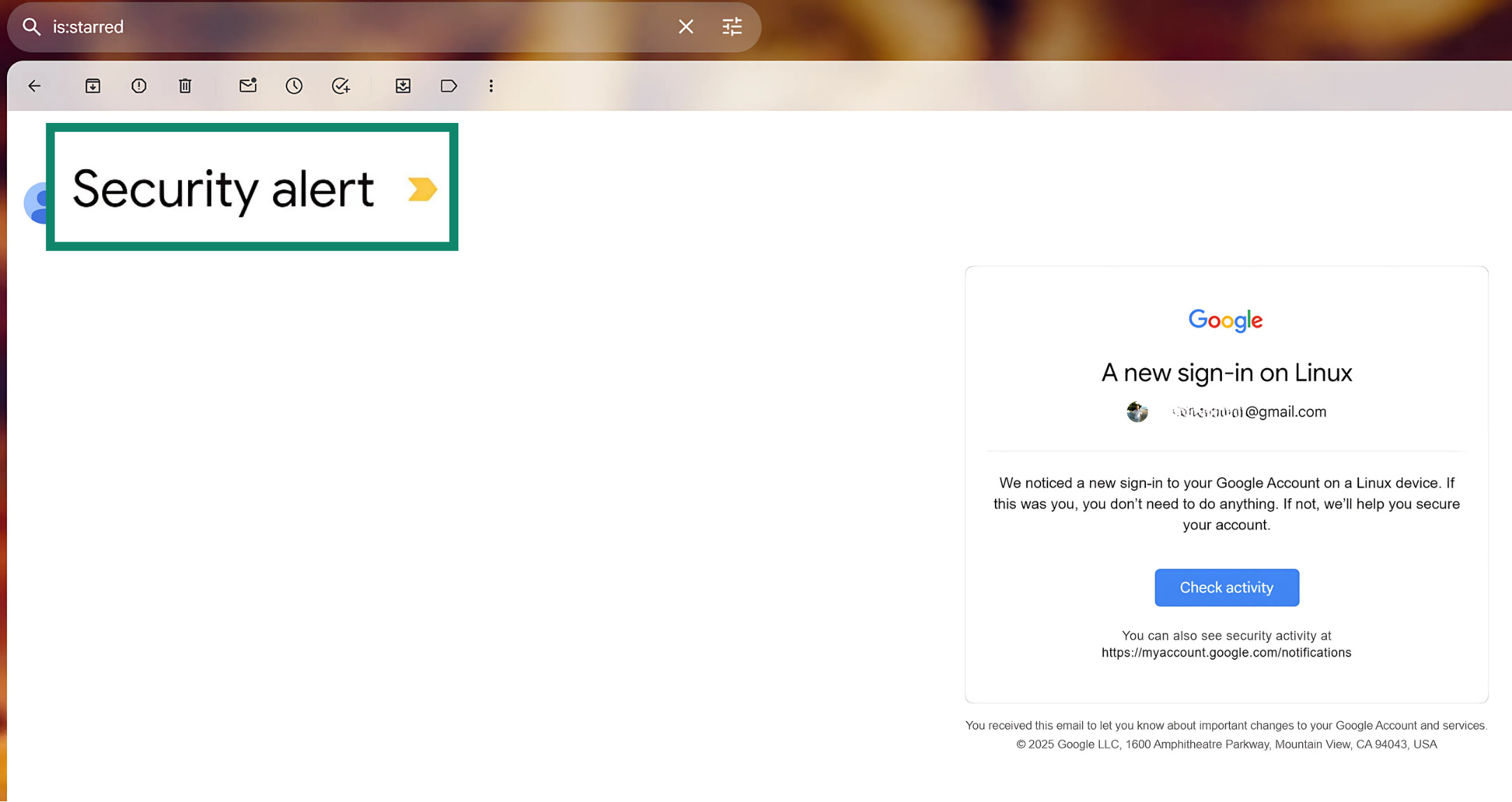Click the account profile picture in email
This screenshot has height=802, width=1512.
[1137, 411]
